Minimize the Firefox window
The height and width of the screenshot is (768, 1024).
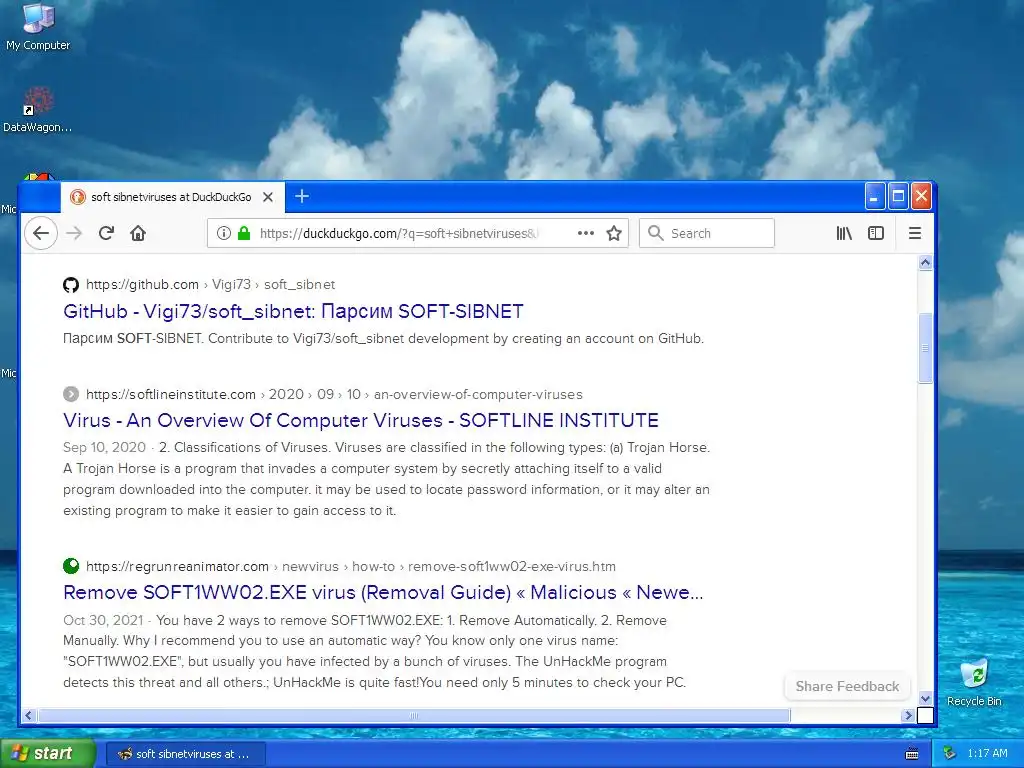pyautogui.click(x=874, y=196)
